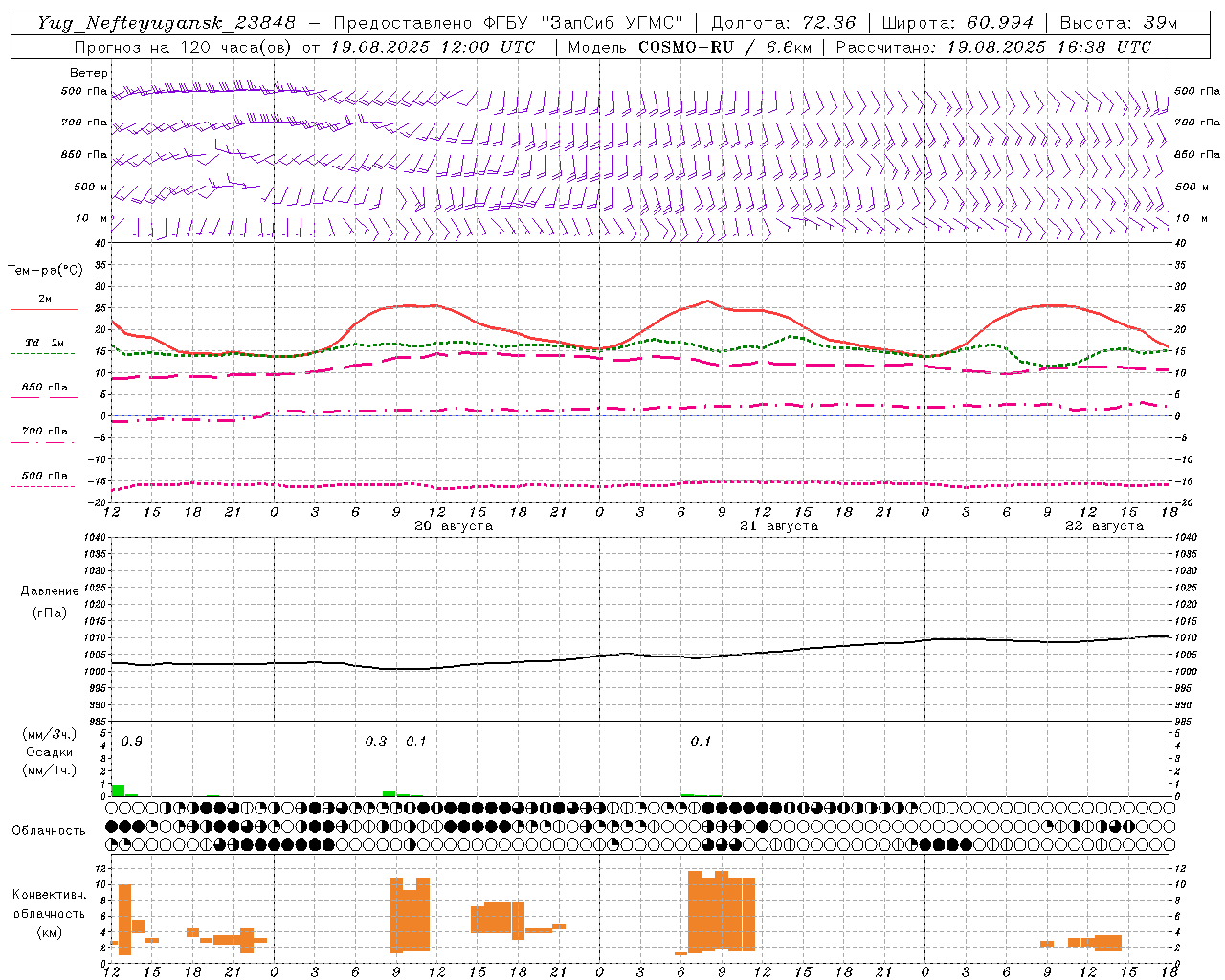Click the Облачность panel label
1225x980 pixels.
click(49, 831)
